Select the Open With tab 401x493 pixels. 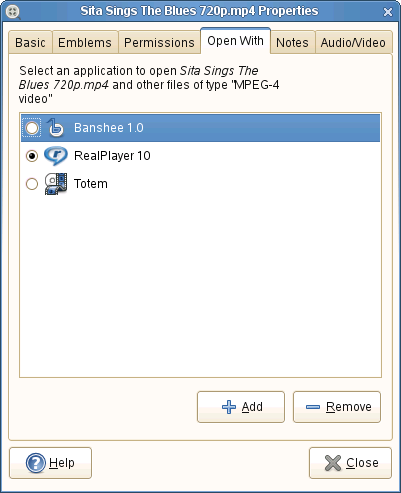point(235,41)
